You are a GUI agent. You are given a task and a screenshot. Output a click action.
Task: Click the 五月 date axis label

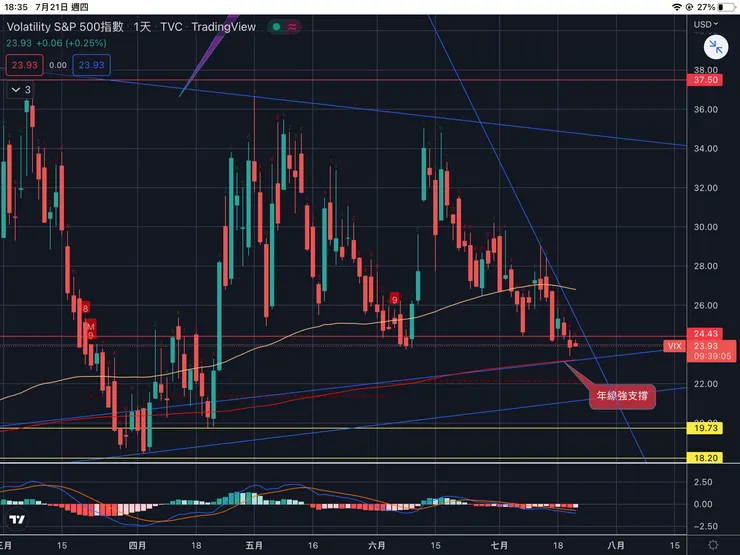click(254, 546)
